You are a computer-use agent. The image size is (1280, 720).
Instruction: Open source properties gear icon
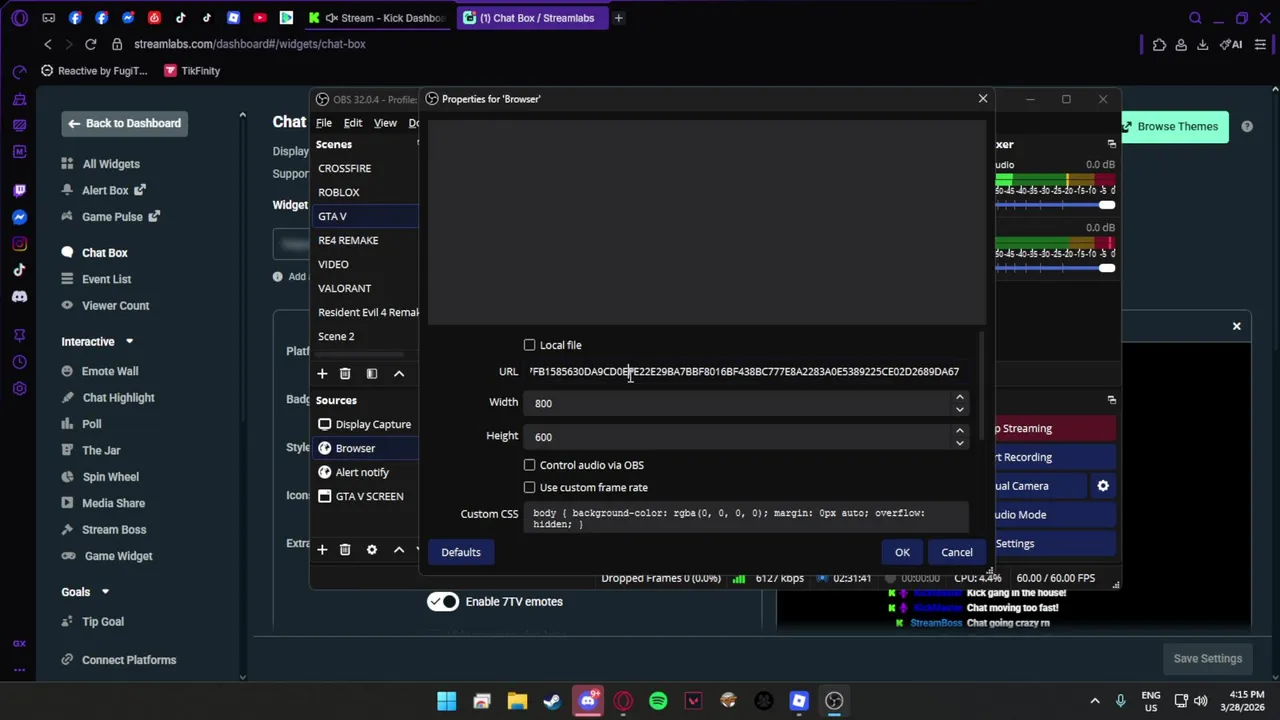[x=372, y=549]
